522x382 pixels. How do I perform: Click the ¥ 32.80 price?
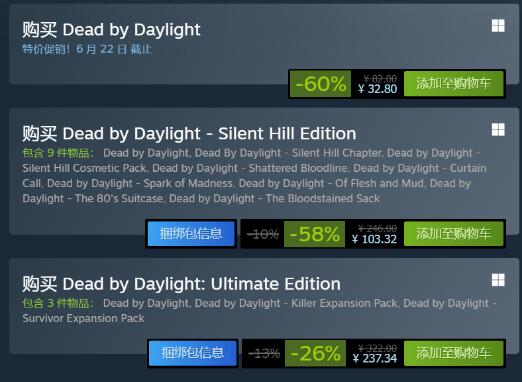point(378,89)
